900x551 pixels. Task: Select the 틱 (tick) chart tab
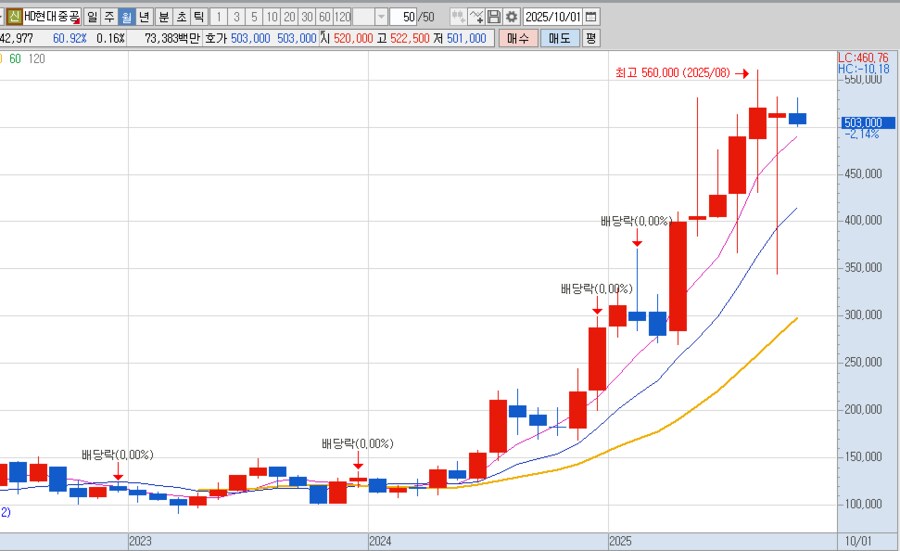198,17
